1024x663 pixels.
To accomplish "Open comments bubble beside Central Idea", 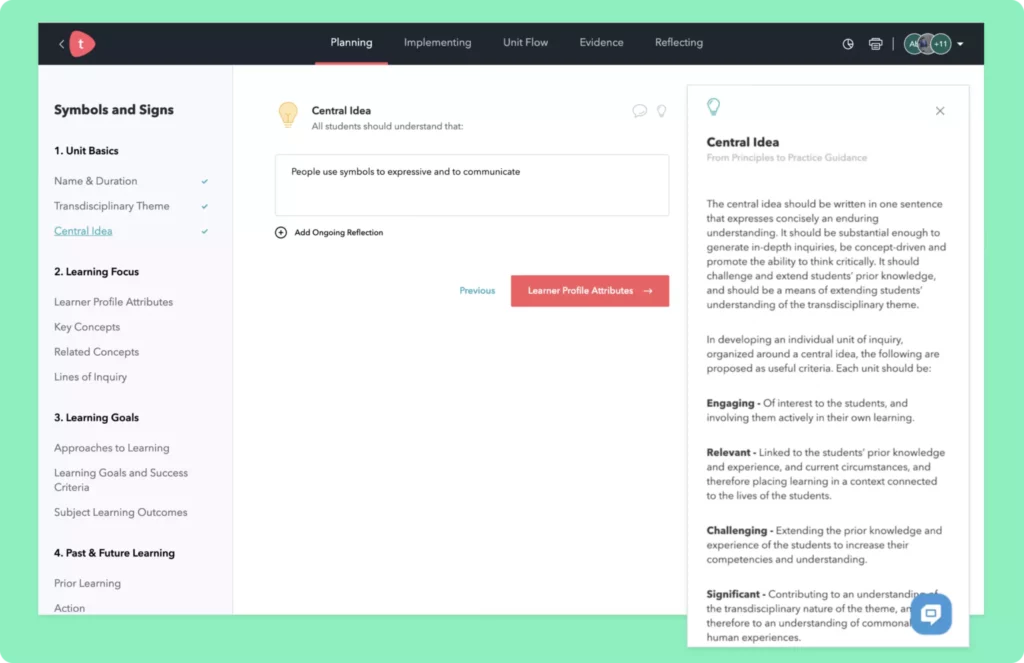I will (x=640, y=111).
